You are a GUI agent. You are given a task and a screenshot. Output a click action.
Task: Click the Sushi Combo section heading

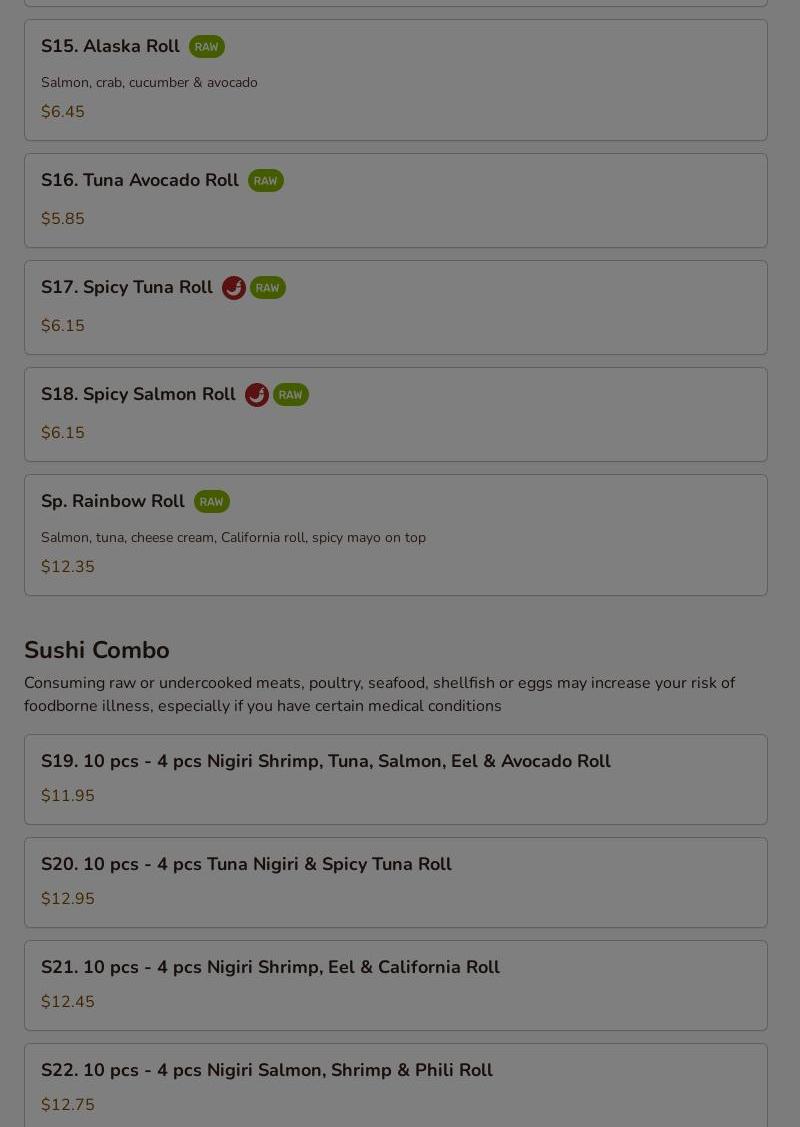pyautogui.click(x=97, y=650)
